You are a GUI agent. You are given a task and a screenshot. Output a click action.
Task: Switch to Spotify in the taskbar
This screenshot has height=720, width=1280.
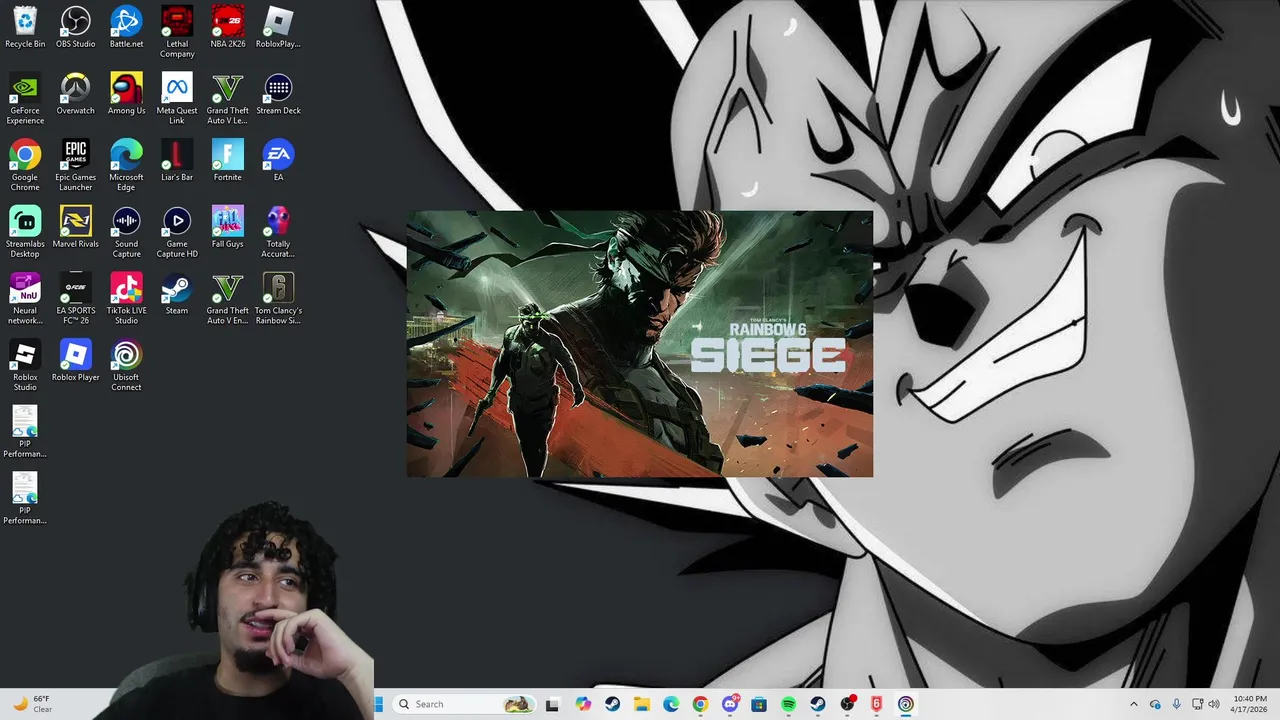point(788,704)
